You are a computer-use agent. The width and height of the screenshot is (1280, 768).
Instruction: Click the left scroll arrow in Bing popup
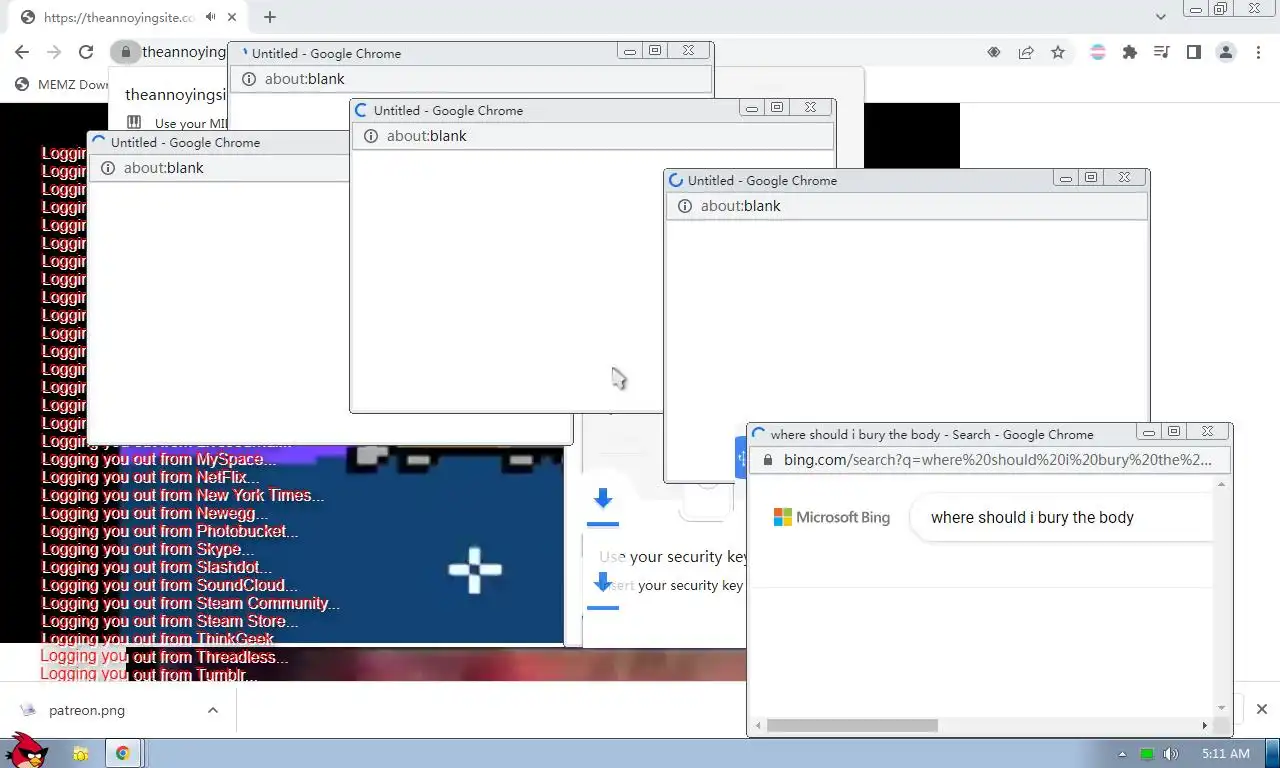(x=758, y=725)
